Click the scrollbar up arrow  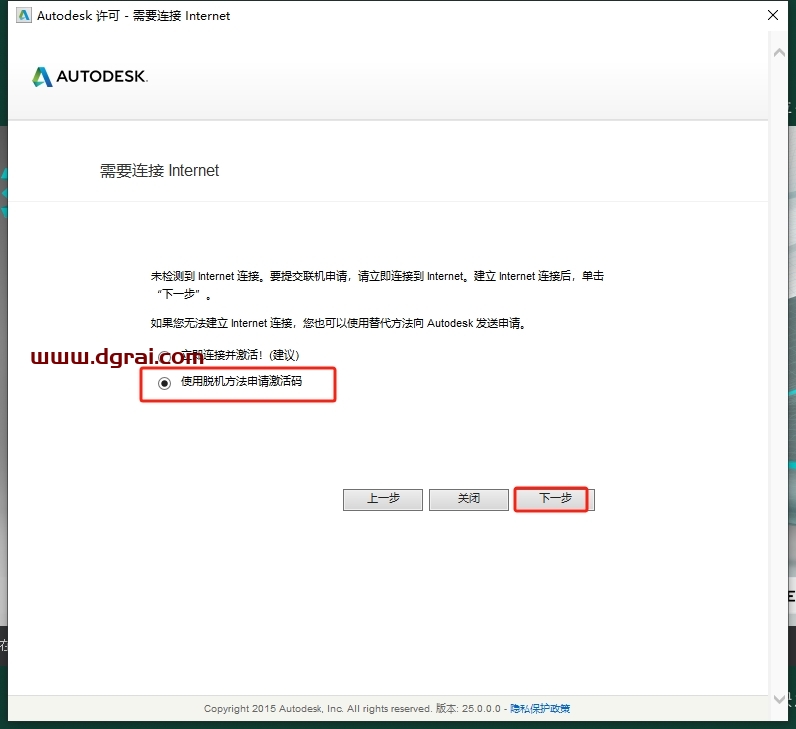click(779, 53)
